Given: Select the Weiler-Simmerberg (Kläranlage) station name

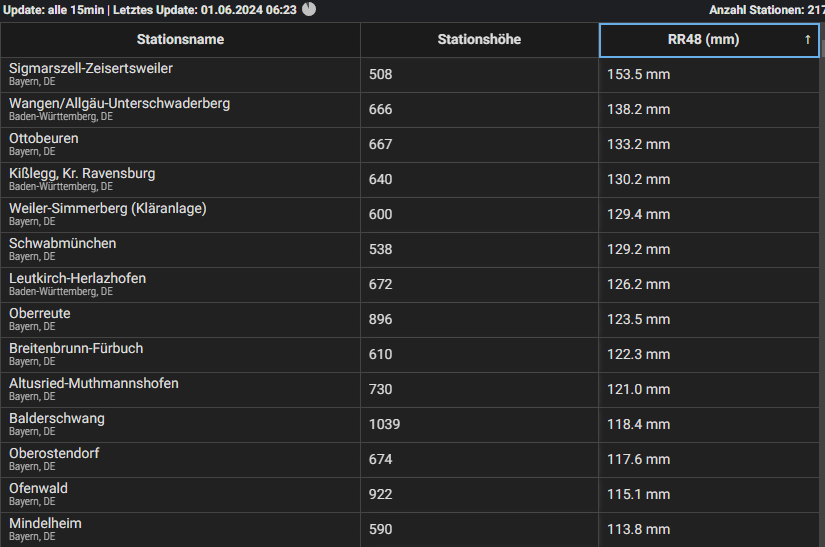Looking at the screenshot, I should click(108, 208).
